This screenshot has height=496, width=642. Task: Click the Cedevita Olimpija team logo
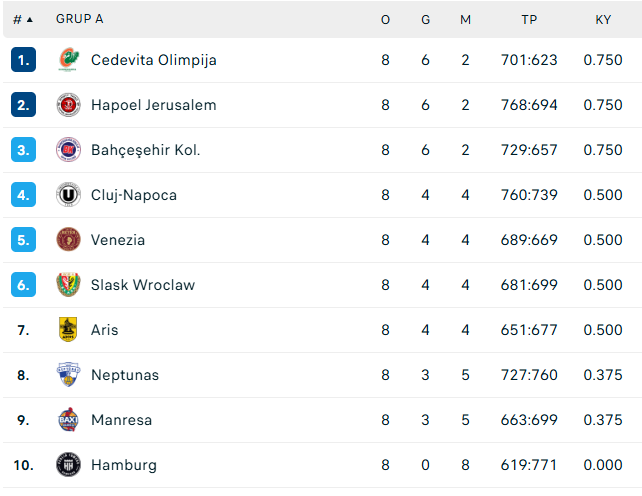68,60
